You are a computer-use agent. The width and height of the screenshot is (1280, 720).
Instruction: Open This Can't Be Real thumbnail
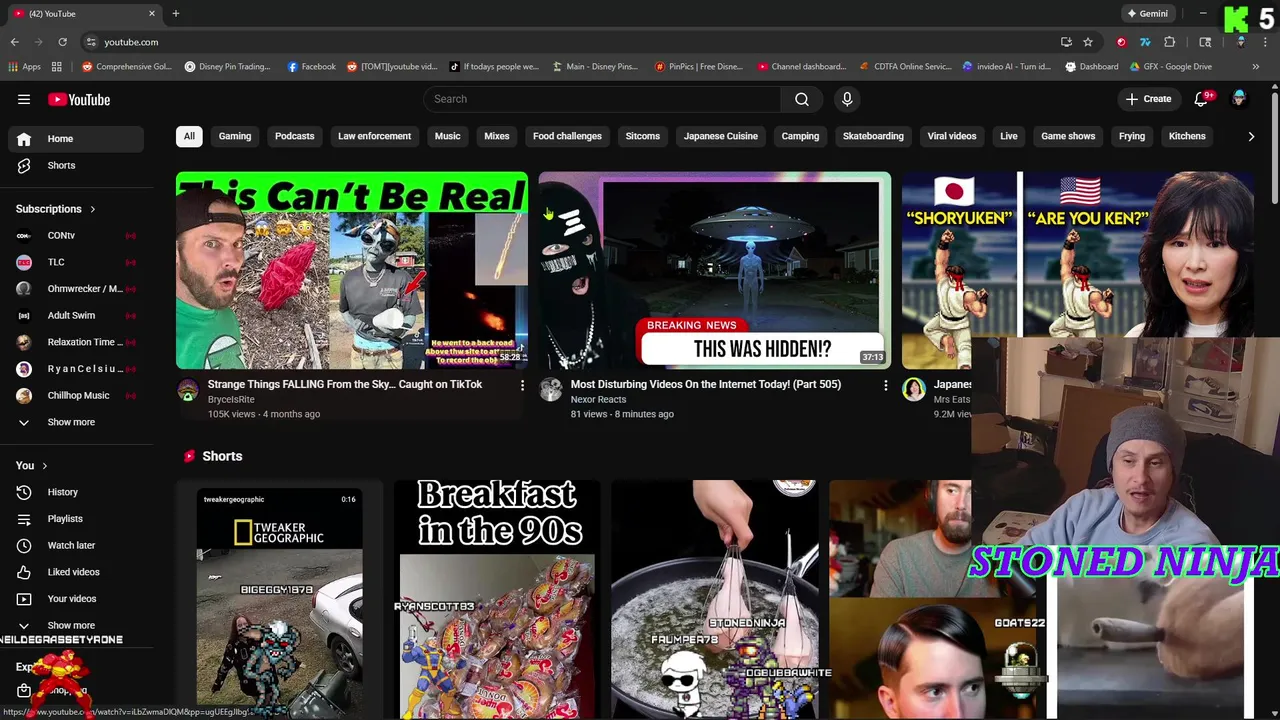coord(352,271)
